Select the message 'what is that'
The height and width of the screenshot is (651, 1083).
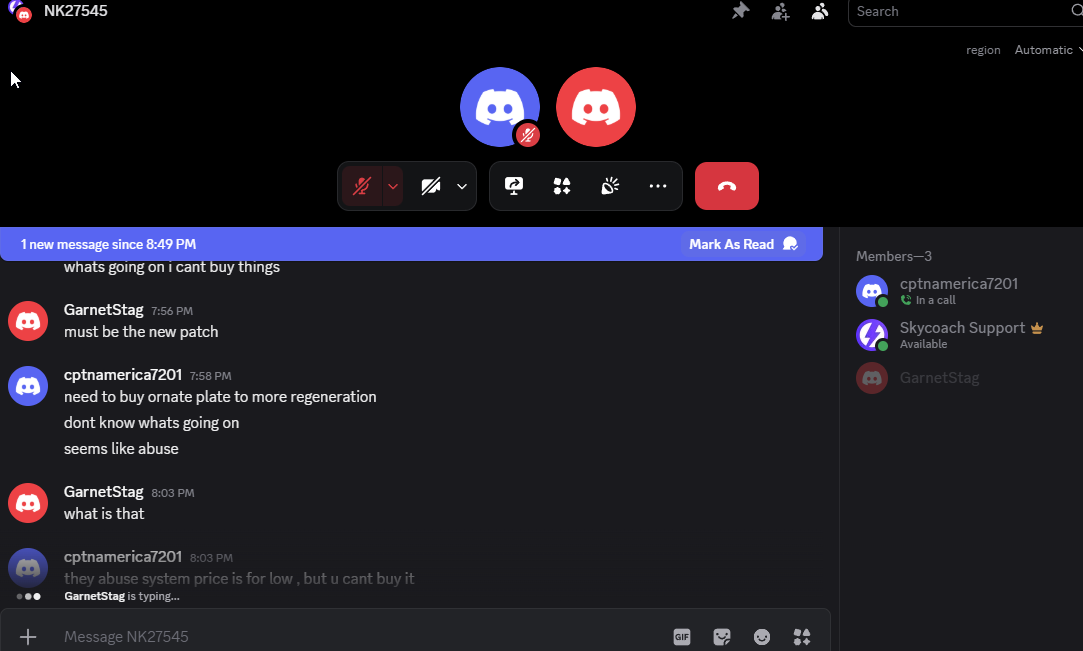pyautogui.click(x=104, y=514)
